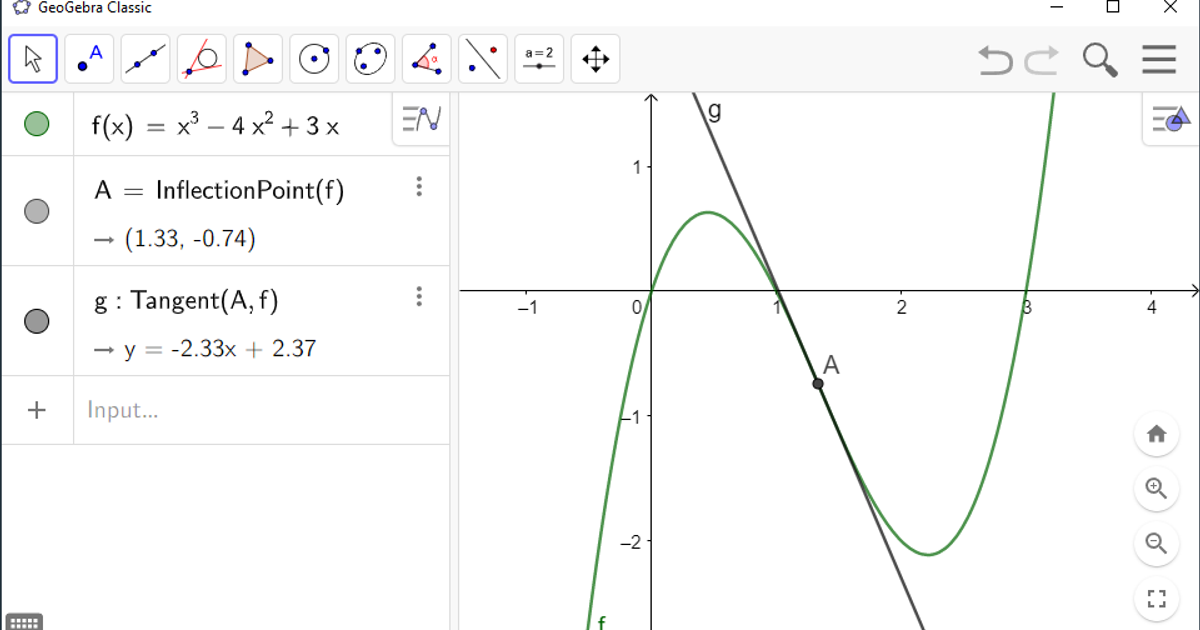Open the main hamburger menu
1200x630 pixels.
1158,59
